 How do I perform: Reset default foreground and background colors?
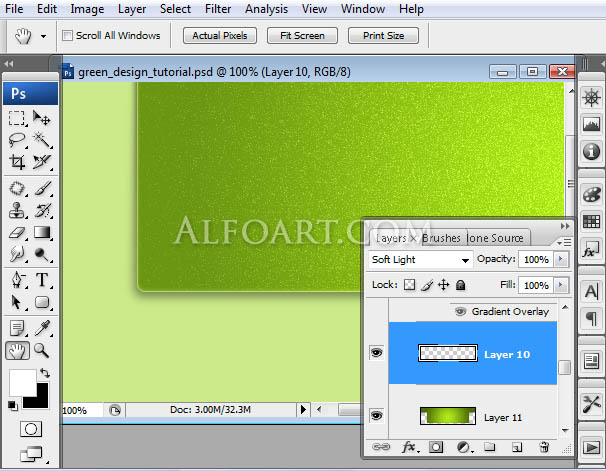[12, 406]
